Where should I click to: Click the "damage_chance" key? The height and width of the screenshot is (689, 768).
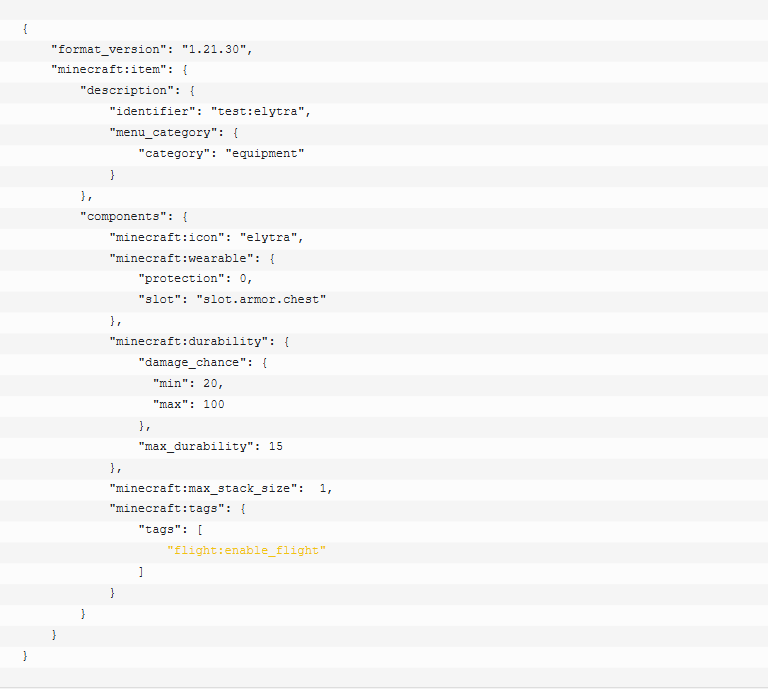tap(191, 363)
